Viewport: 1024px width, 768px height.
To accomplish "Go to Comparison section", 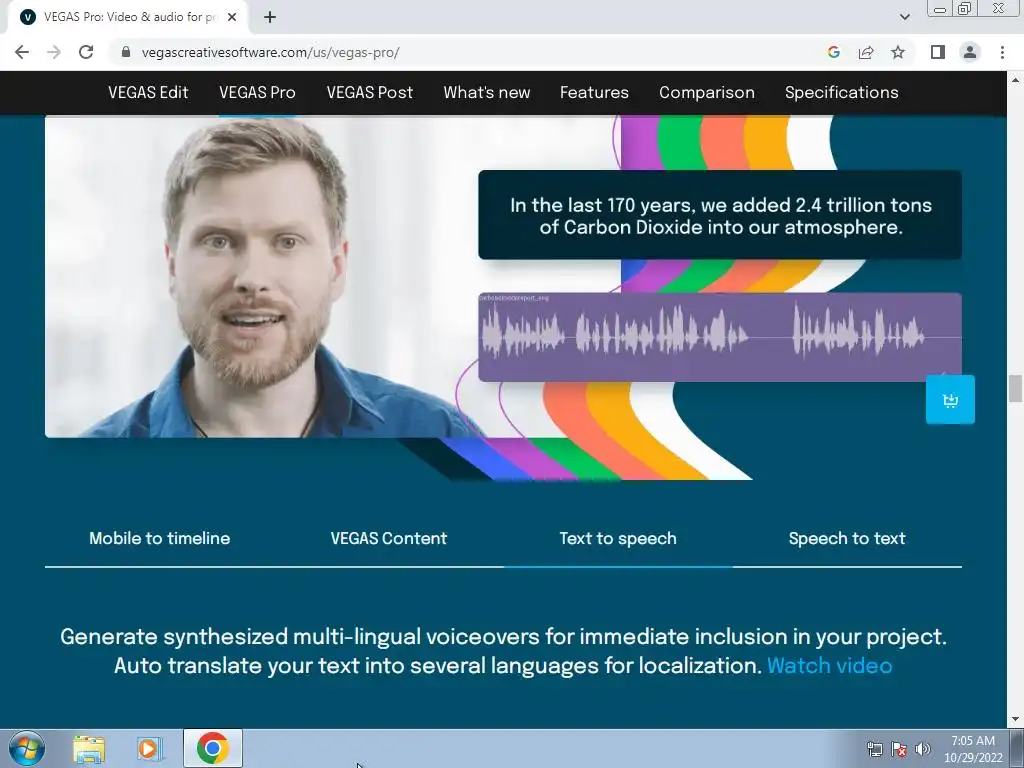I will 707,93.
